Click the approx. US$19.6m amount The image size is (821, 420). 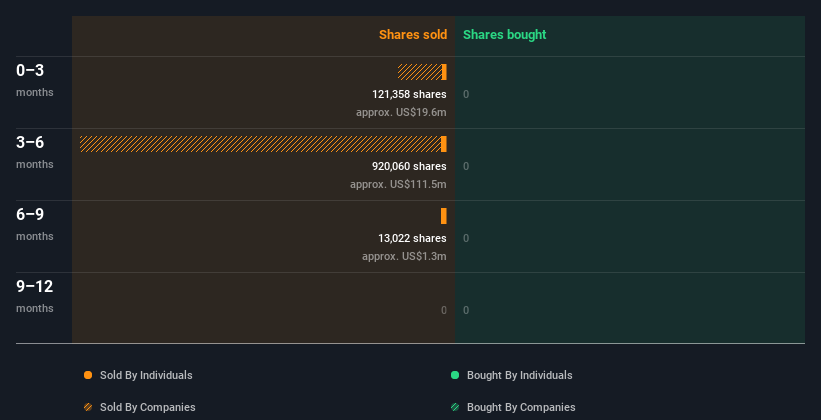(401, 112)
